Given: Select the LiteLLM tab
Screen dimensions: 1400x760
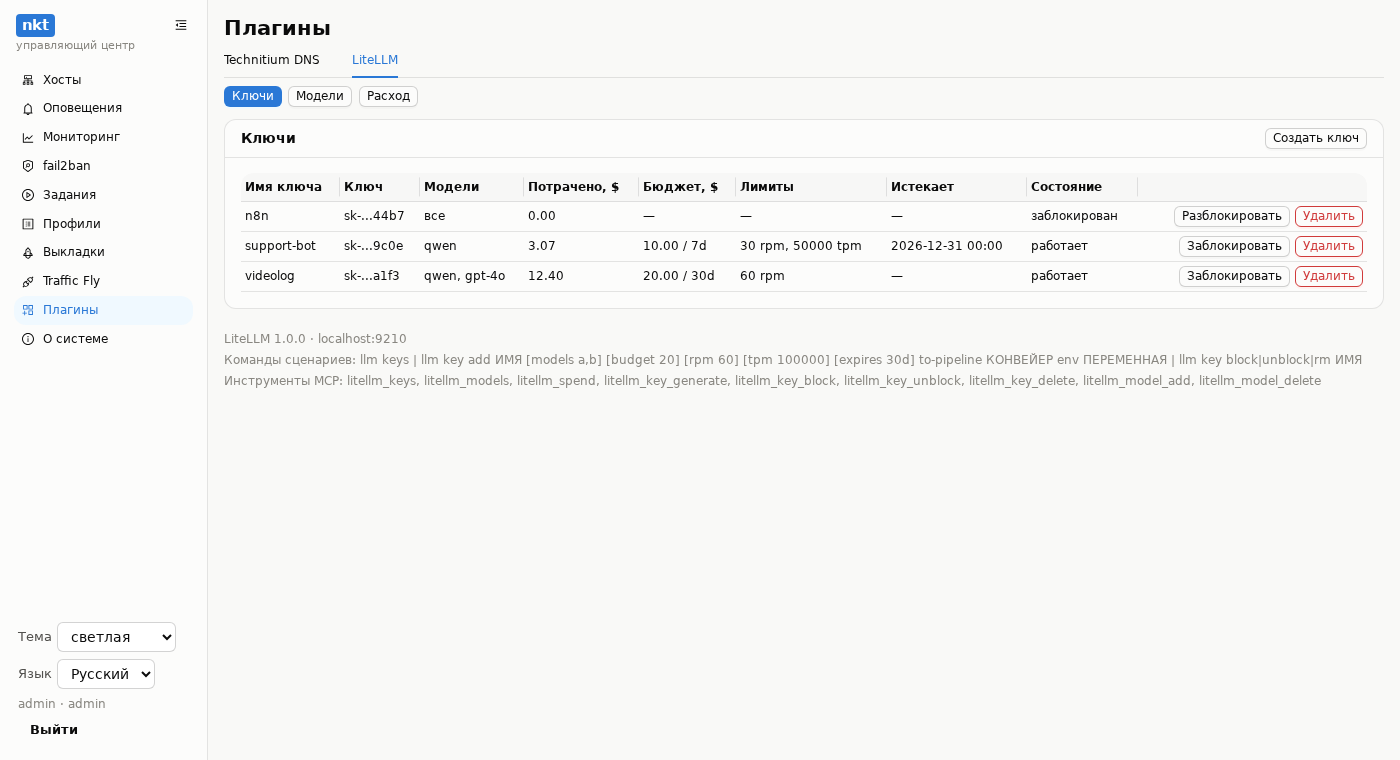Looking at the screenshot, I should pyautogui.click(x=375, y=60).
